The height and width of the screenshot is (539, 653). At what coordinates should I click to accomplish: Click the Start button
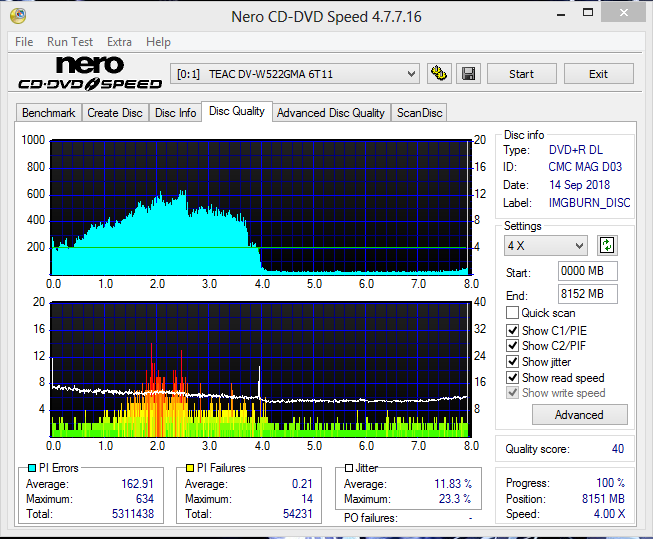click(x=521, y=74)
